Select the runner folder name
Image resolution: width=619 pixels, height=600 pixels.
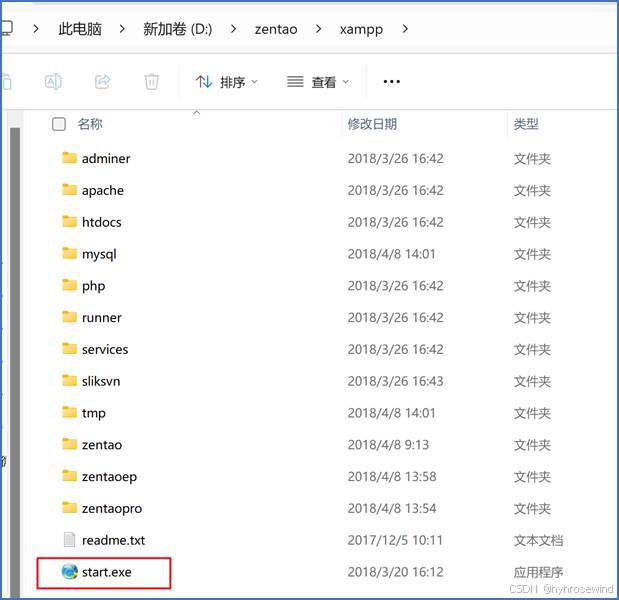[x=101, y=318]
